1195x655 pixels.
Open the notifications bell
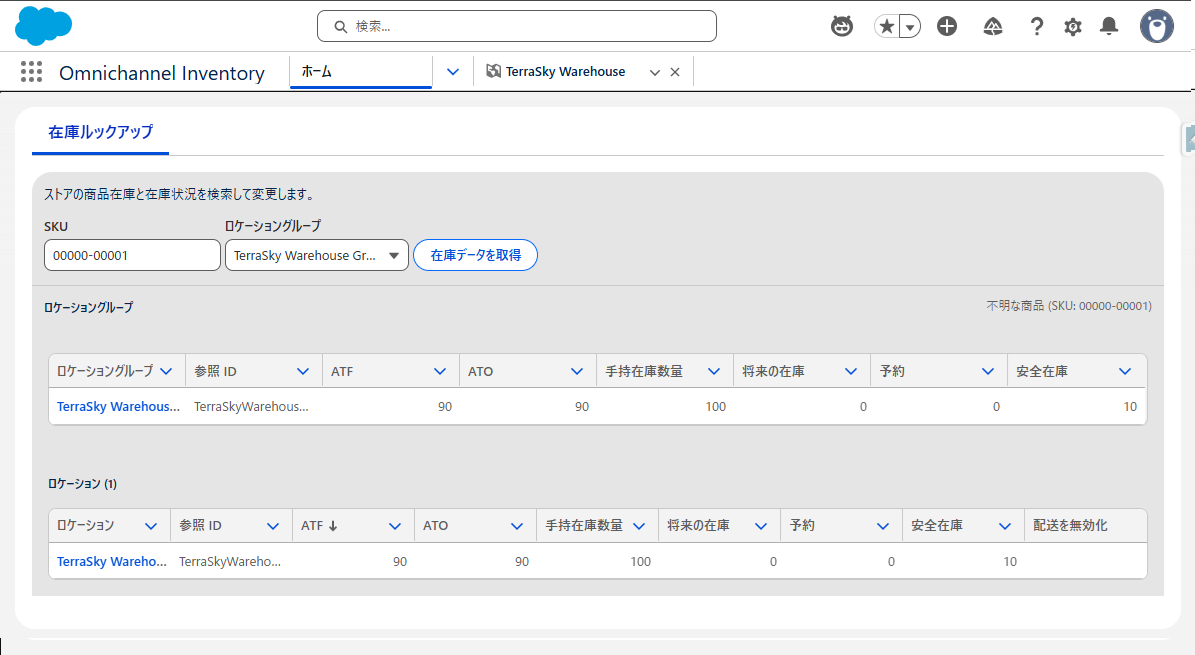[x=1109, y=26]
